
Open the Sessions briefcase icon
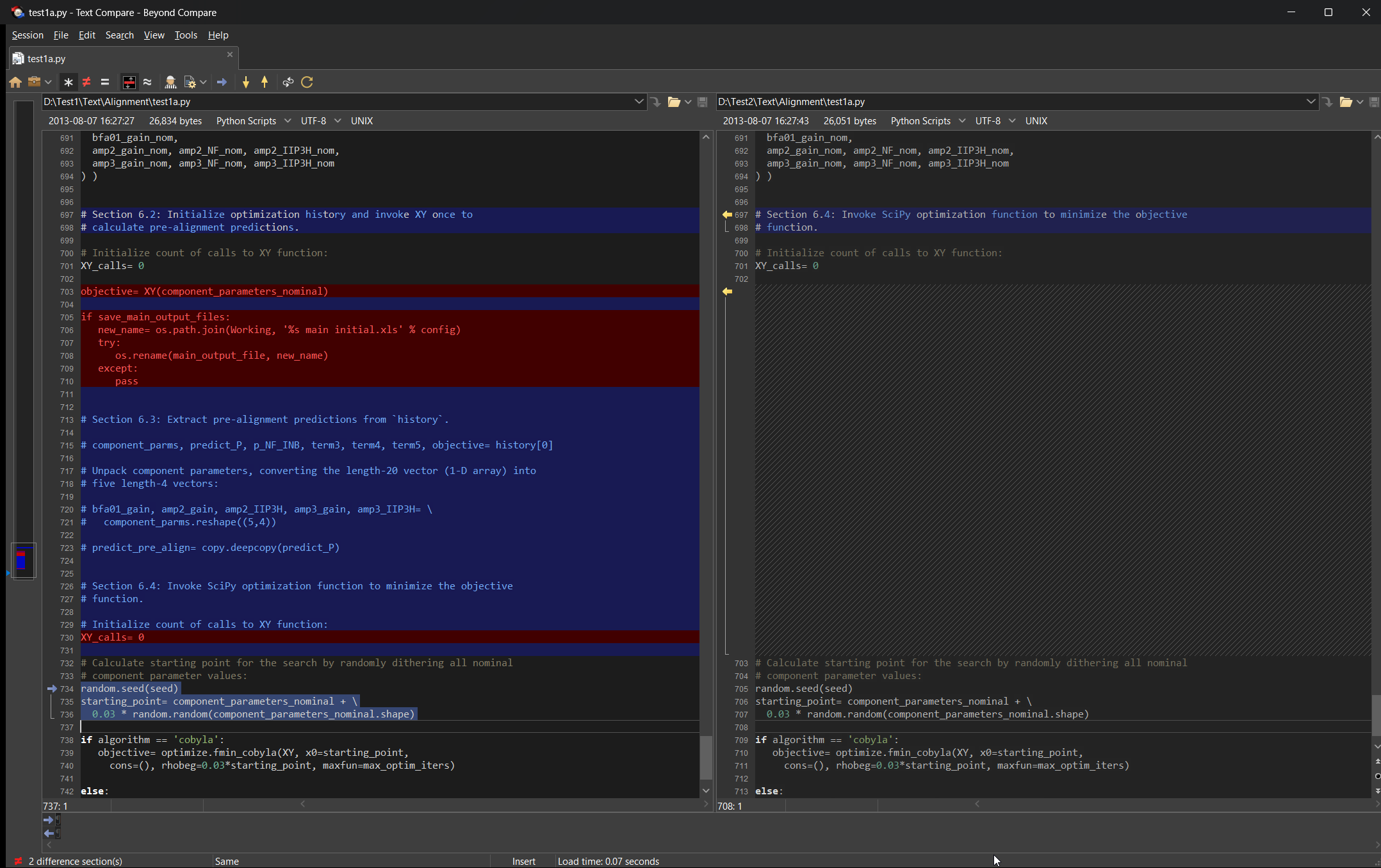click(34, 82)
